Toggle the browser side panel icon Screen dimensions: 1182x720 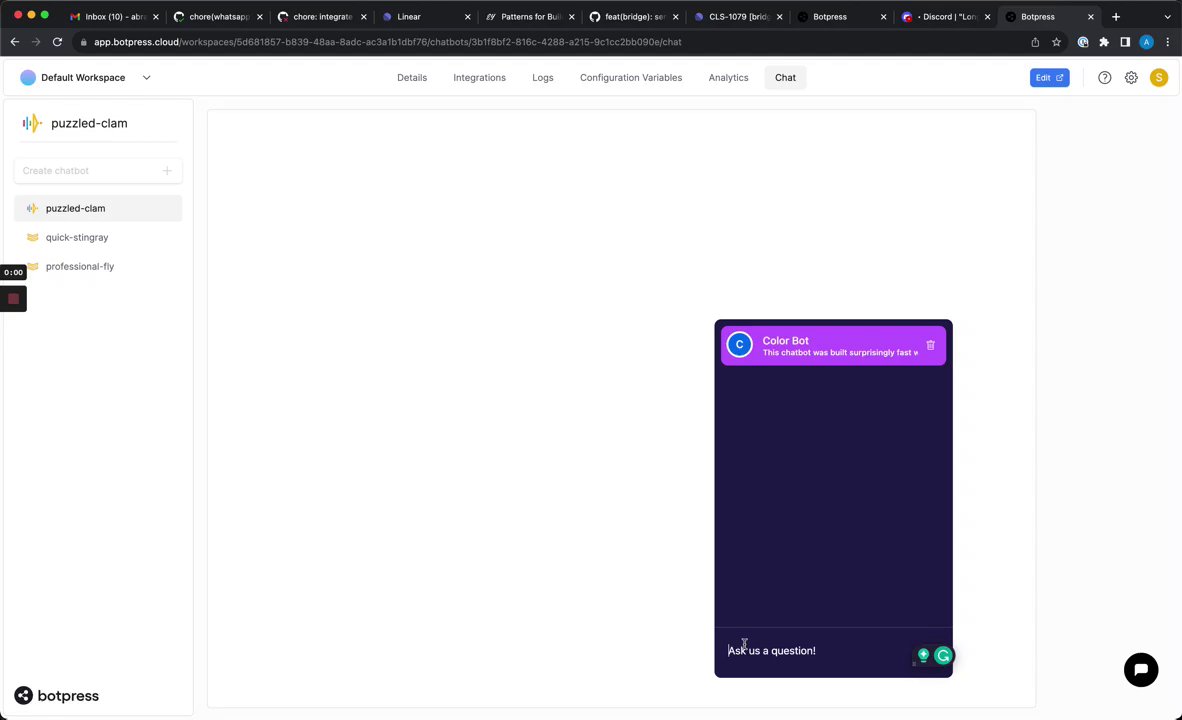pos(1125,42)
